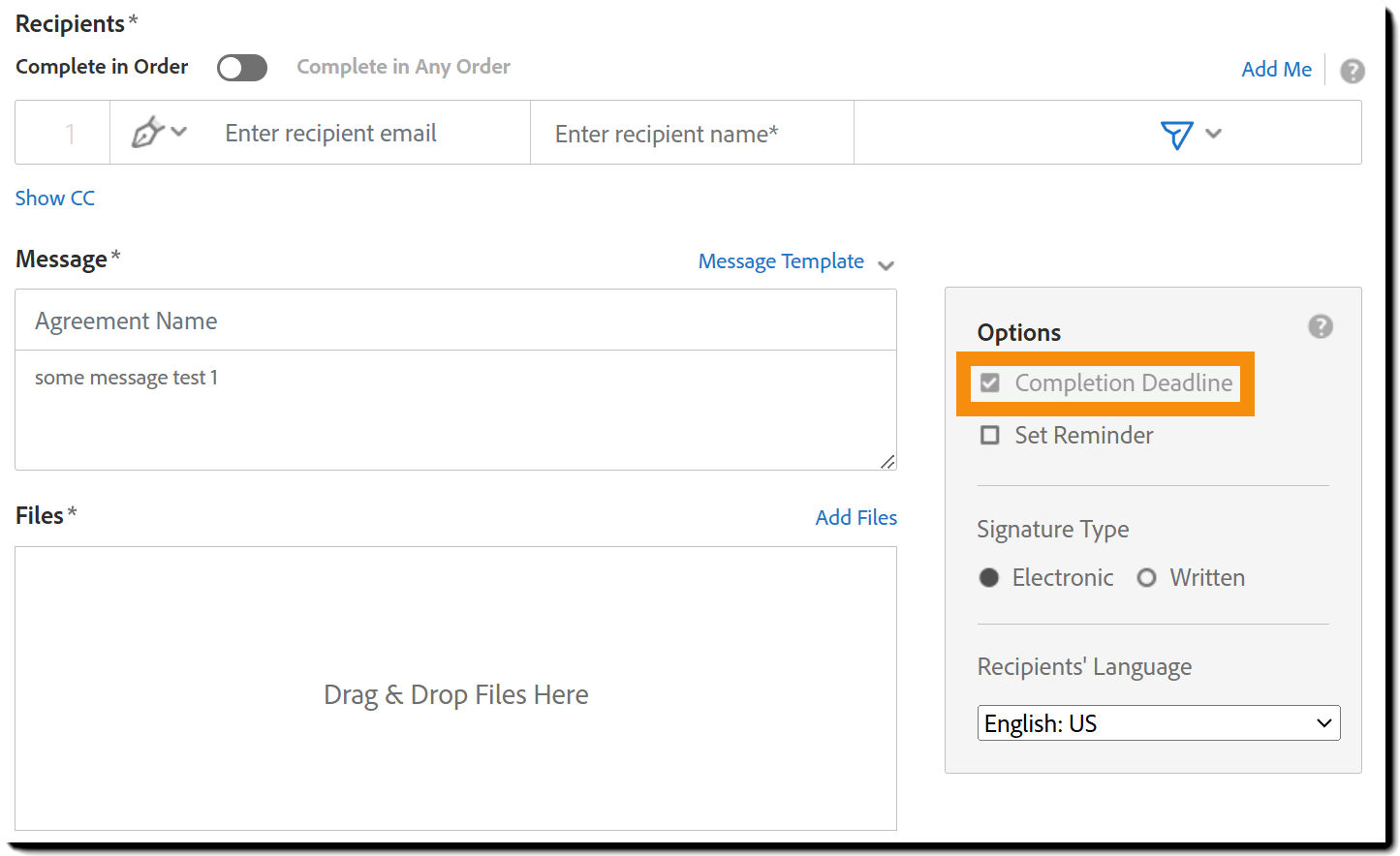Choose Electronic signature type

pos(988,577)
